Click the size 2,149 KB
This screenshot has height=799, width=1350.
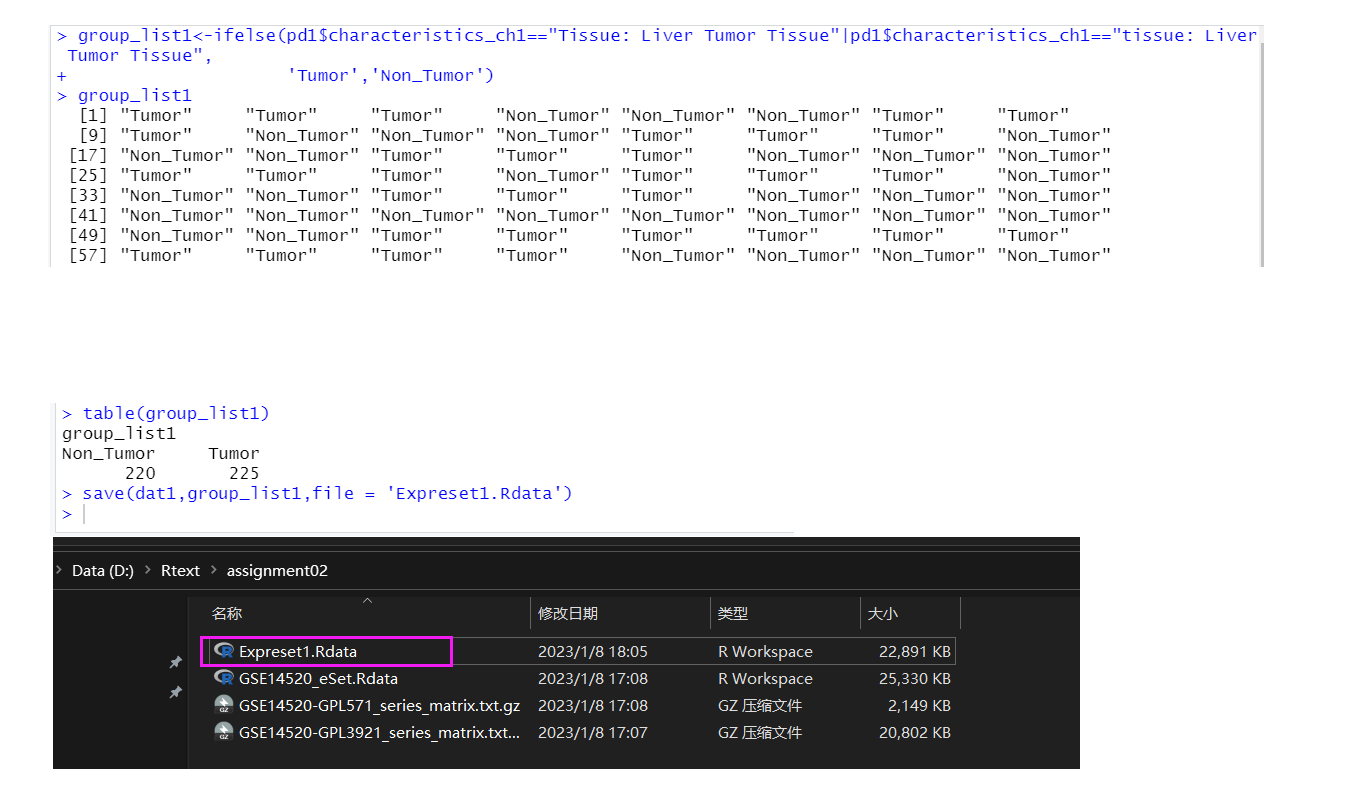(x=918, y=705)
